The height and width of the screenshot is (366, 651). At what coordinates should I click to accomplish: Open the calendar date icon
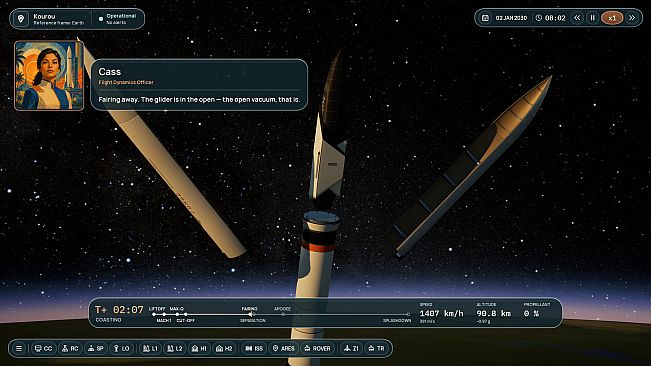coord(485,18)
